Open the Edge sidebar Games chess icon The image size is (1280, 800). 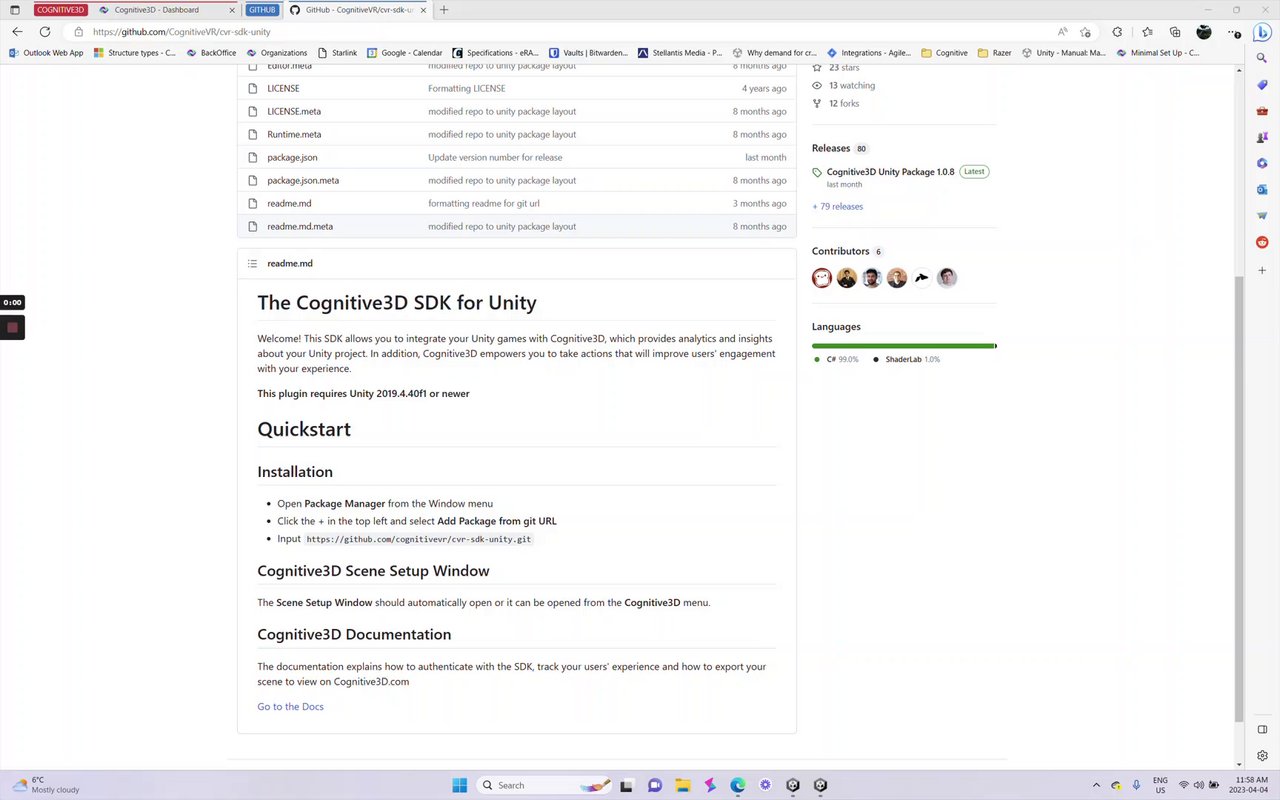(1262, 137)
